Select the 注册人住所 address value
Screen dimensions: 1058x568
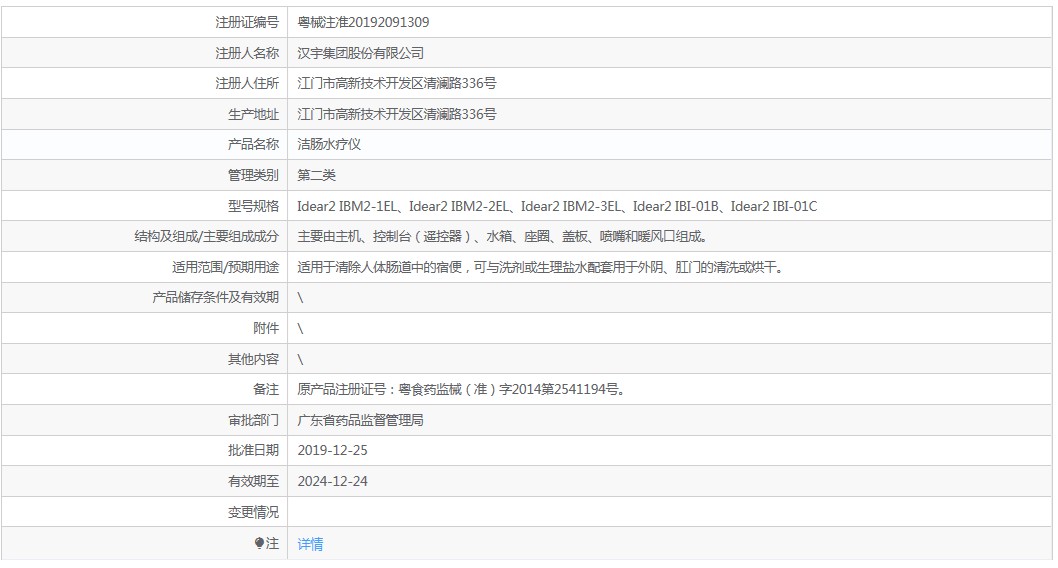(397, 83)
